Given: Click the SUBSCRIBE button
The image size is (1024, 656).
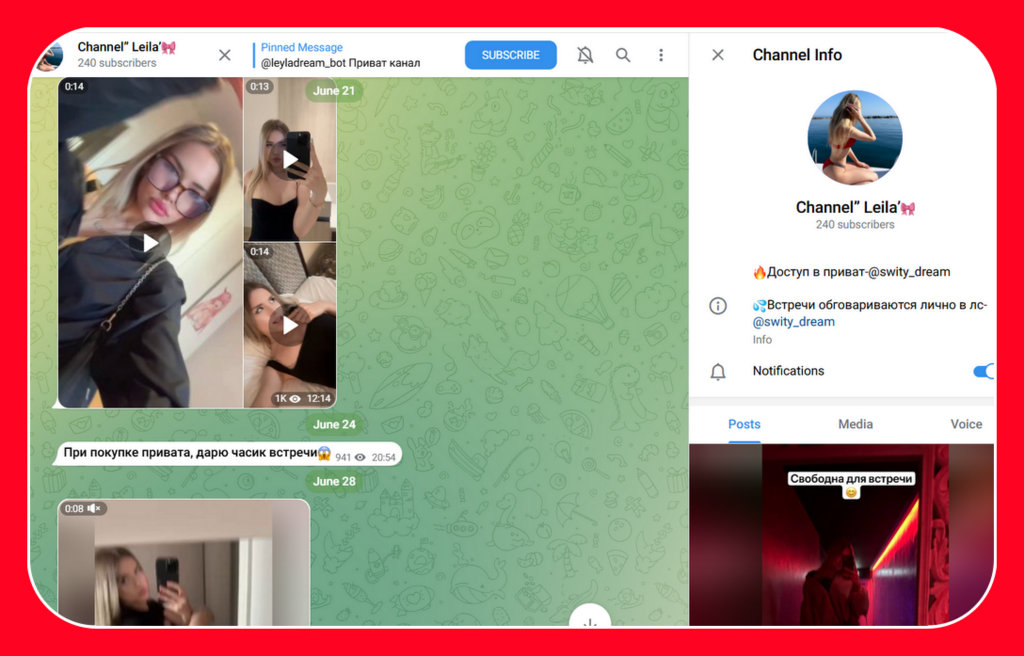Looking at the screenshot, I should pyautogui.click(x=510, y=55).
